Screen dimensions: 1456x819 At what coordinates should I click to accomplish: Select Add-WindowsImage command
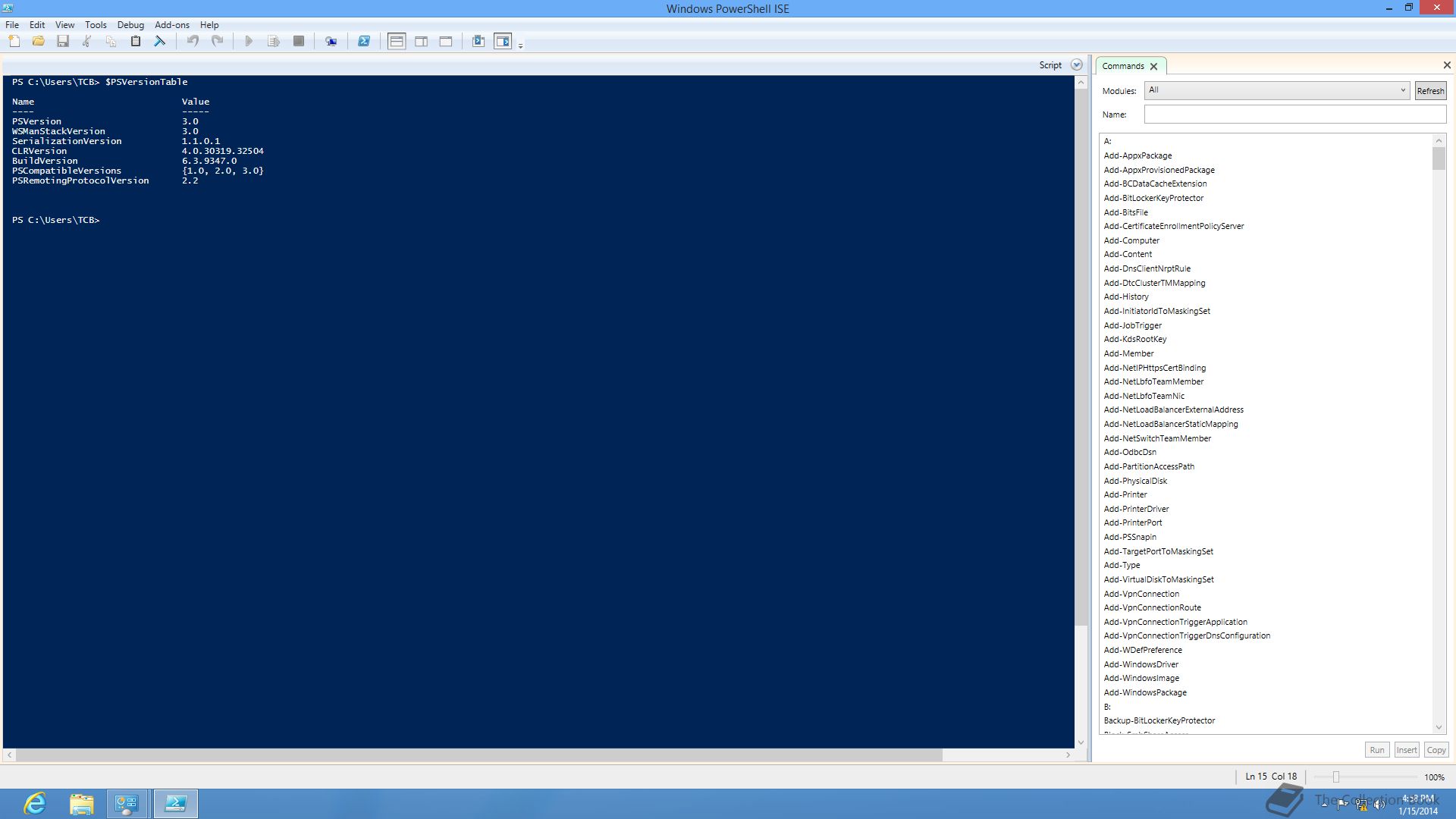click(1141, 678)
